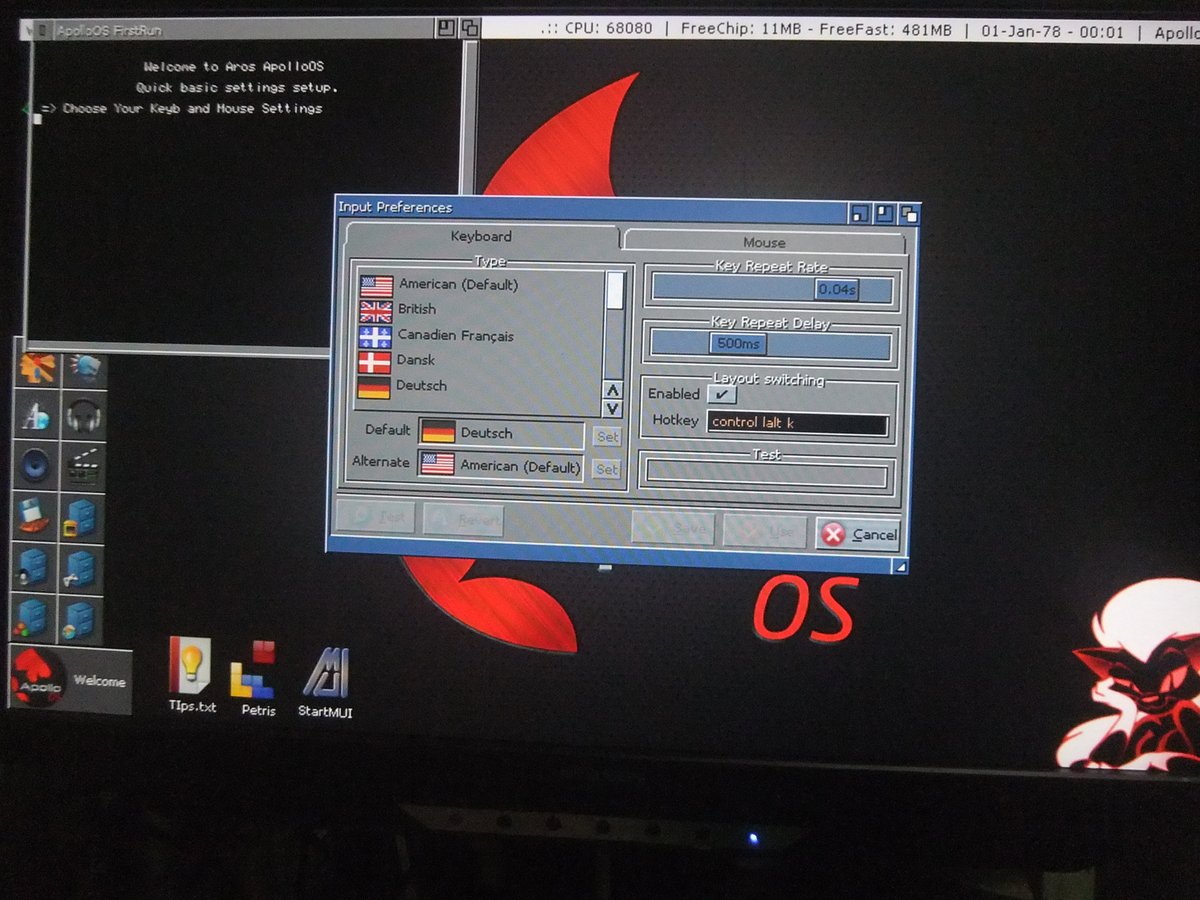Click the Type list scrollbar thumb
The height and width of the screenshot is (900, 1200).
615,290
